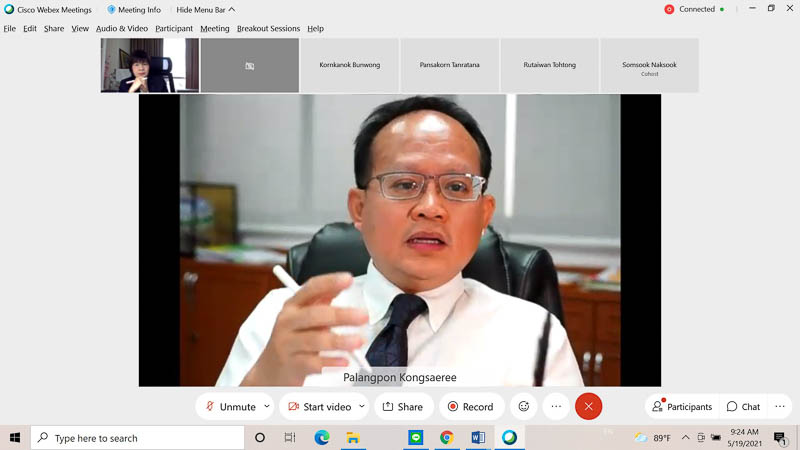Expand audio options arrow beside Unmute
The height and width of the screenshot is (450, 800).
267,407
